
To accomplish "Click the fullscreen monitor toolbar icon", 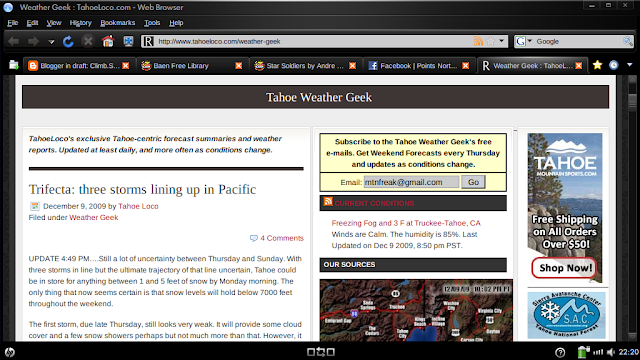I will click(x=128, y=41).
